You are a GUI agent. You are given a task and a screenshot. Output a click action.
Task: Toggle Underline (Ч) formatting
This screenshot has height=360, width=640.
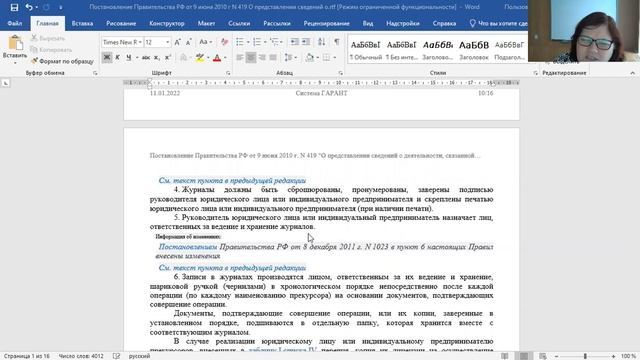(x=129, y=58)
